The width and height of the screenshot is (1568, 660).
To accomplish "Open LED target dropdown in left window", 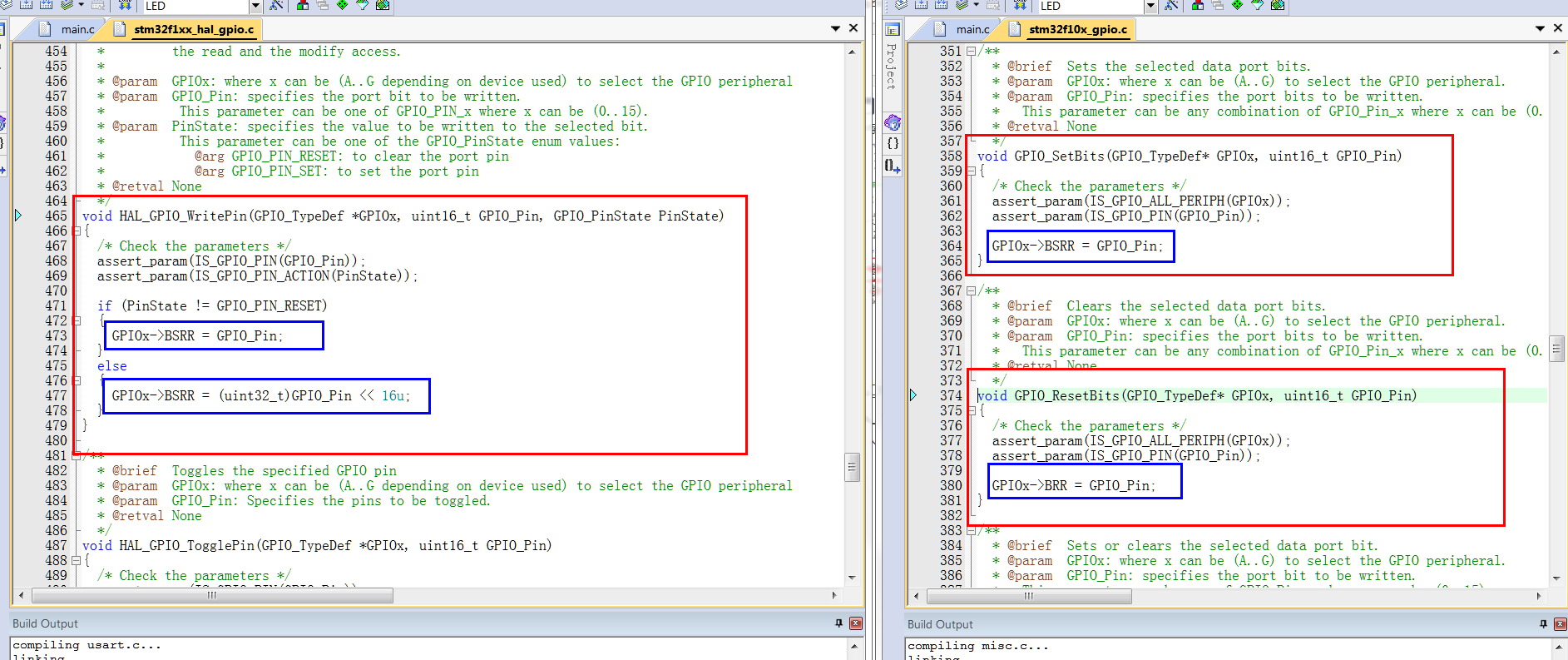I will click(x=255, y=6).
